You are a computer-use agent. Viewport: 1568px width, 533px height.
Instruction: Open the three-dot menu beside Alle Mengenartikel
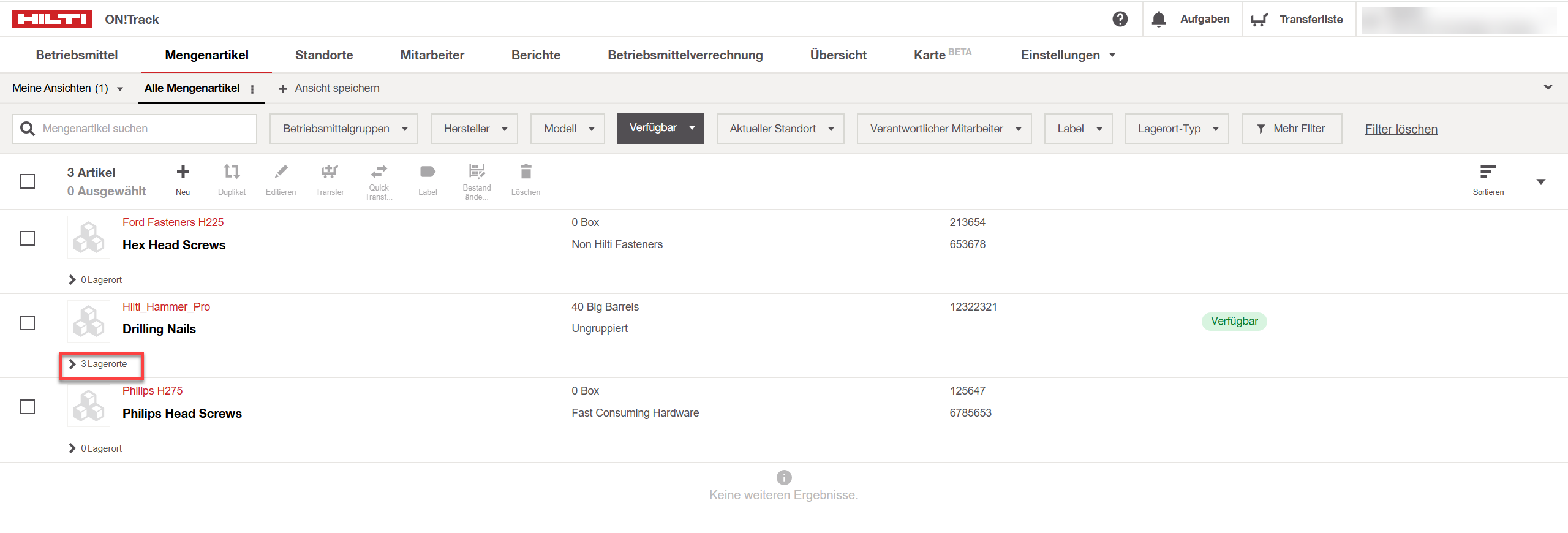(252, 89)
